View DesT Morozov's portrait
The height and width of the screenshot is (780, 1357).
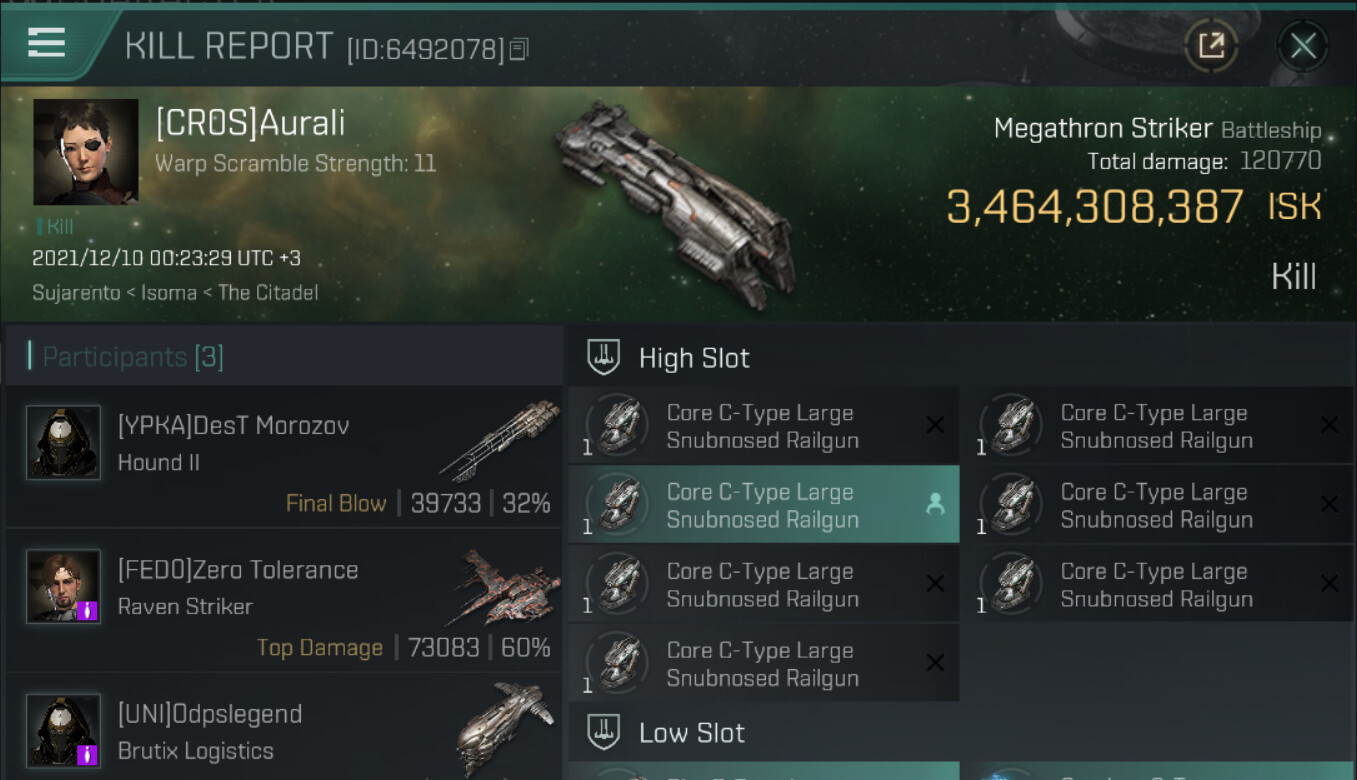tap(63, 442)
